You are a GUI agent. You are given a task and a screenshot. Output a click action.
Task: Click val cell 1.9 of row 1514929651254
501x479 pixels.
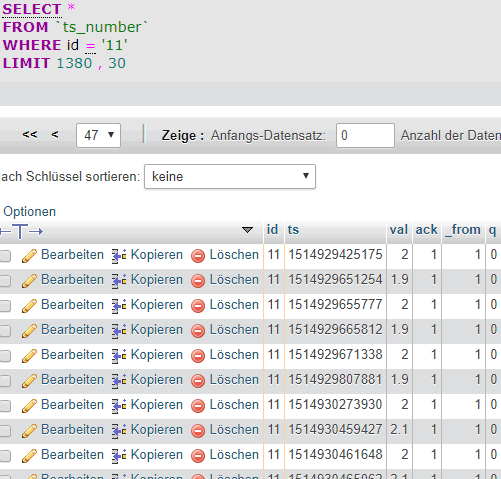click(399, 280)
